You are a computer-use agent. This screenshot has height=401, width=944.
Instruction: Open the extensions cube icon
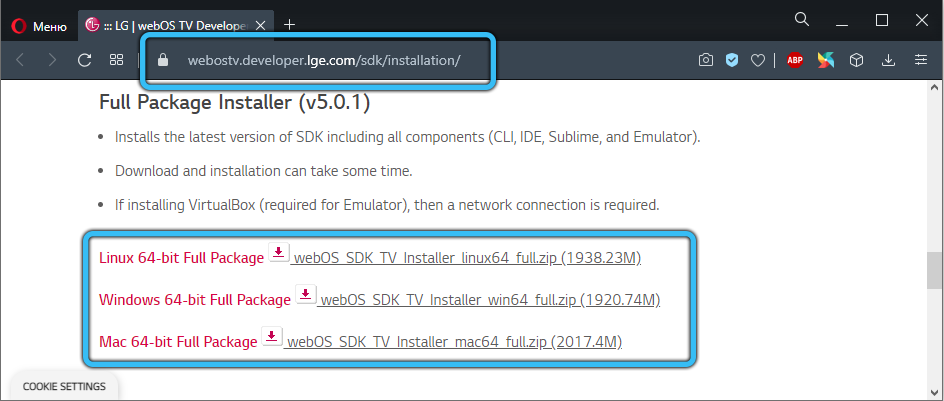tap(856, 61)
